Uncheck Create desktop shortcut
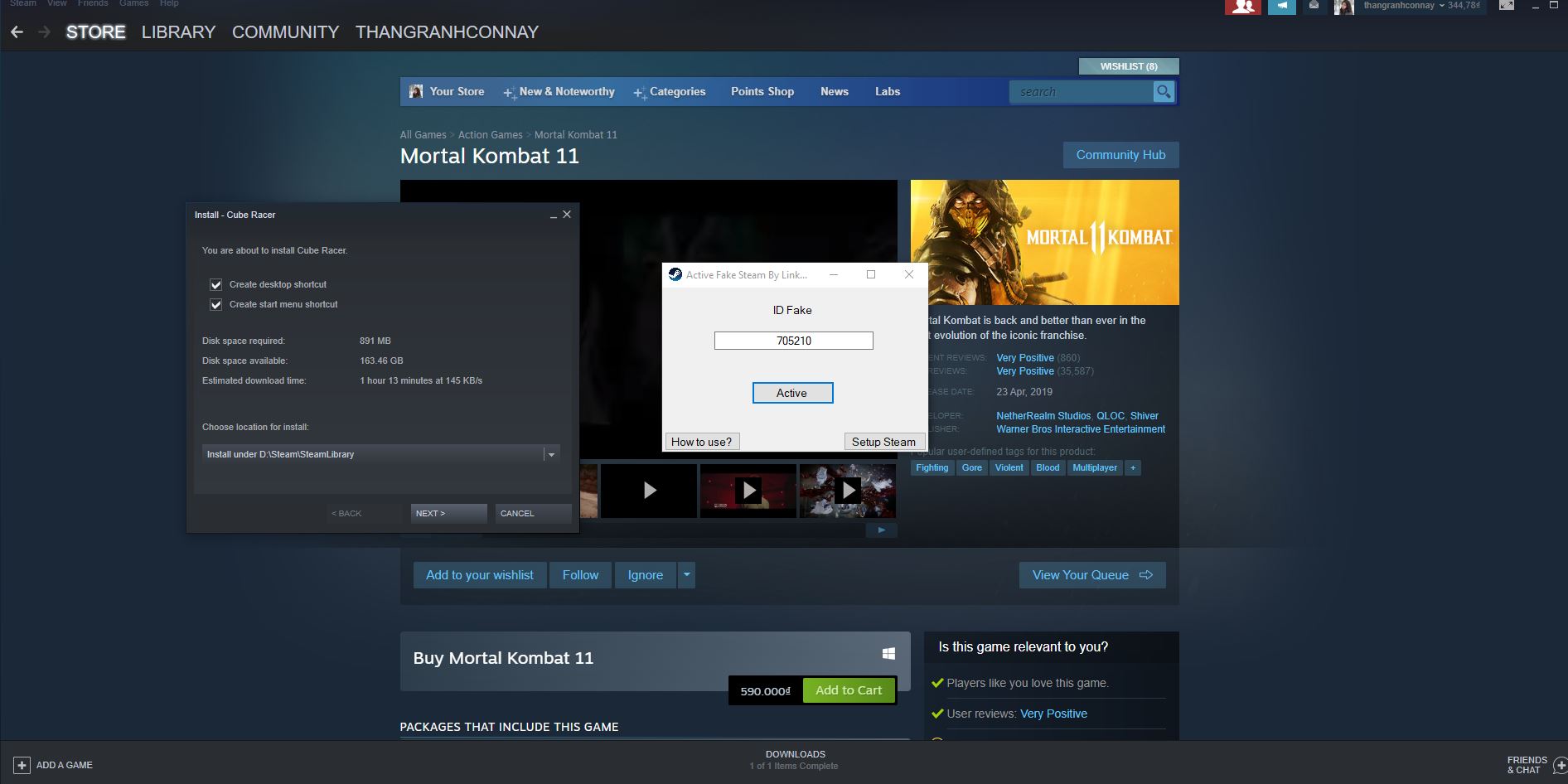 [x=216, y=284]
